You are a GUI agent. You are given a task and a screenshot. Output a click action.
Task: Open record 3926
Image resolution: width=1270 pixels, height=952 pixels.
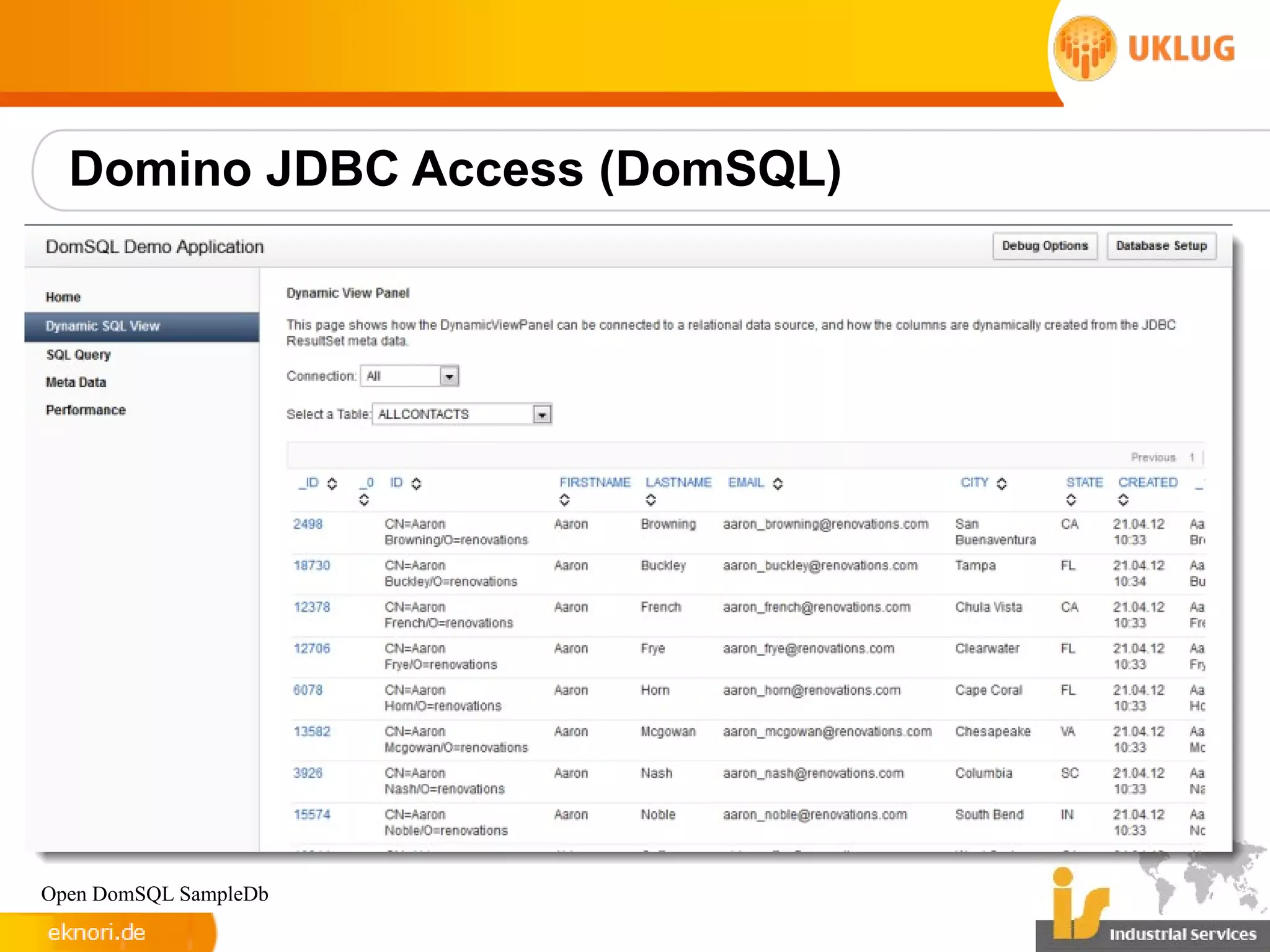[308, 773]
